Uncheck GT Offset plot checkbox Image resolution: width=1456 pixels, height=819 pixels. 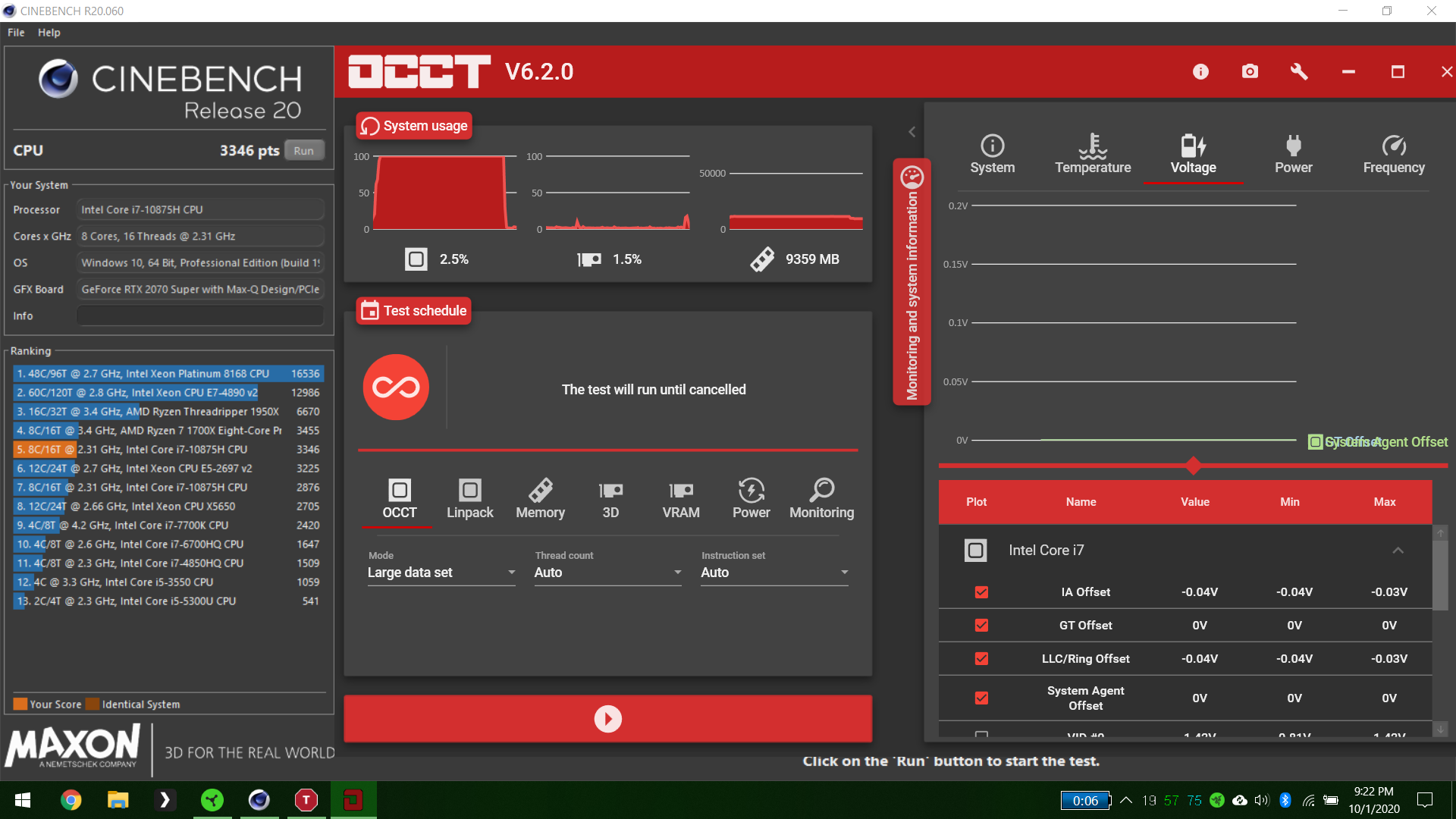(x=981, y=626)
